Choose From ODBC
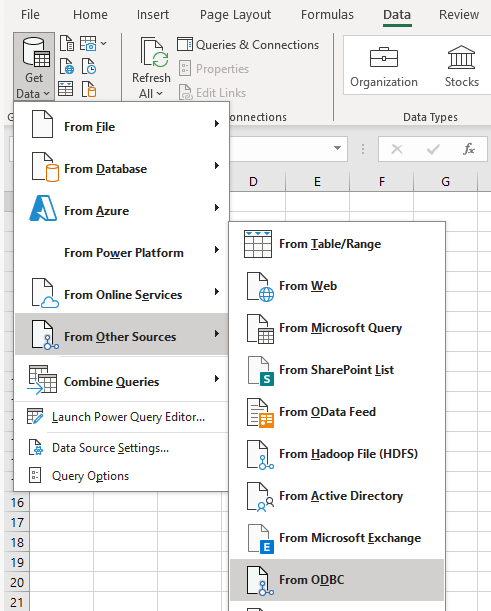Screen dimensions: 491x611 (x=337, y=580)
